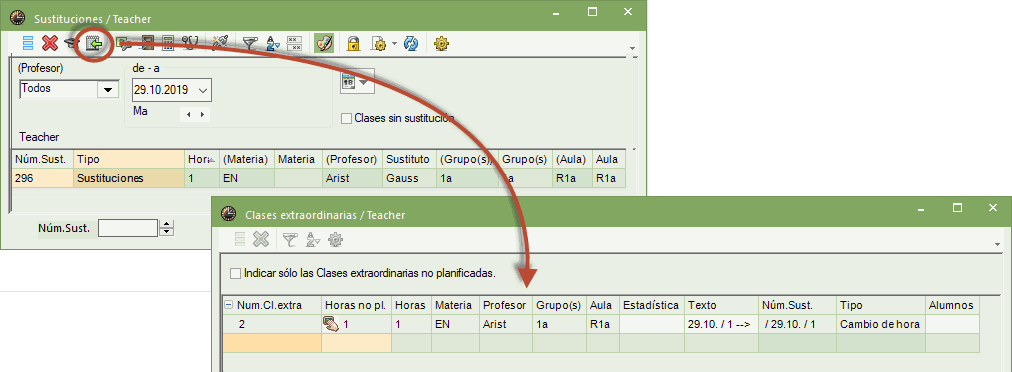Click the red X delete icon in Sustituciones toolbar
The height and width of the screenshot is (372, 1012).
coord(50,43)
